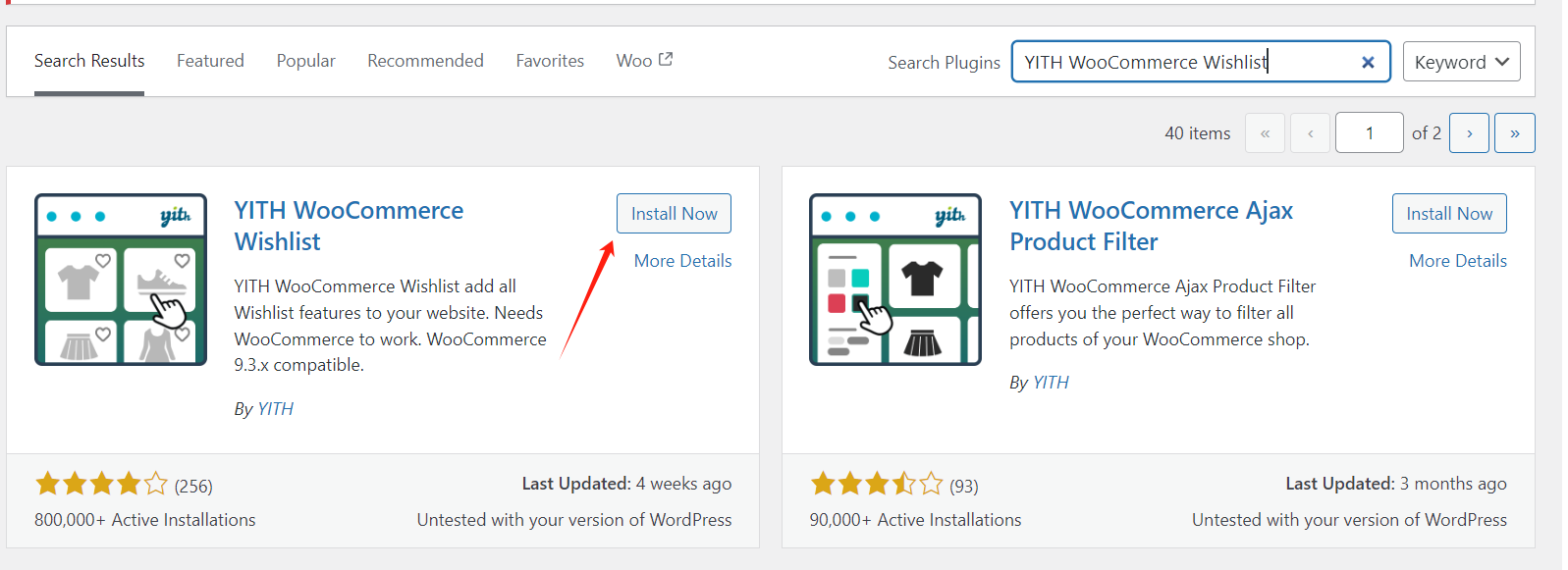The width and height of the screenshot is (1568, 570).
Task: Open the Woo external link icon
Action: pyautogui.click(x=667, y=58)
